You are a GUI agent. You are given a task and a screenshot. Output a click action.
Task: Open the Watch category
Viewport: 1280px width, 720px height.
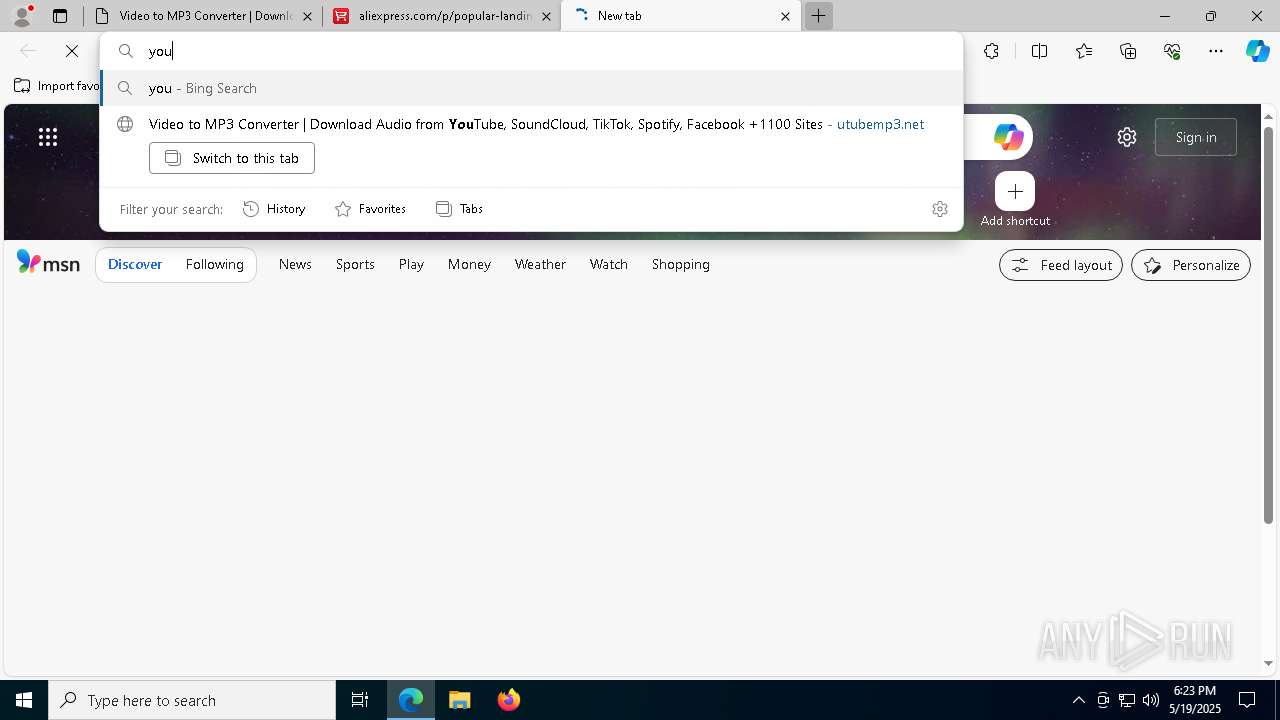click(x=608, y=265)
